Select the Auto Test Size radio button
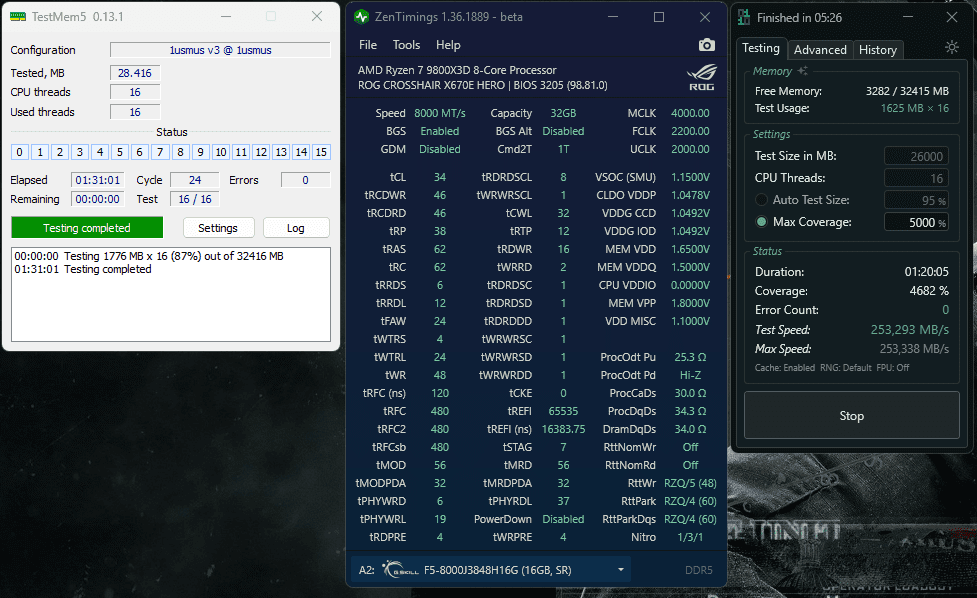The height and width of the screenshot is (598, 977). click(761, 200)
